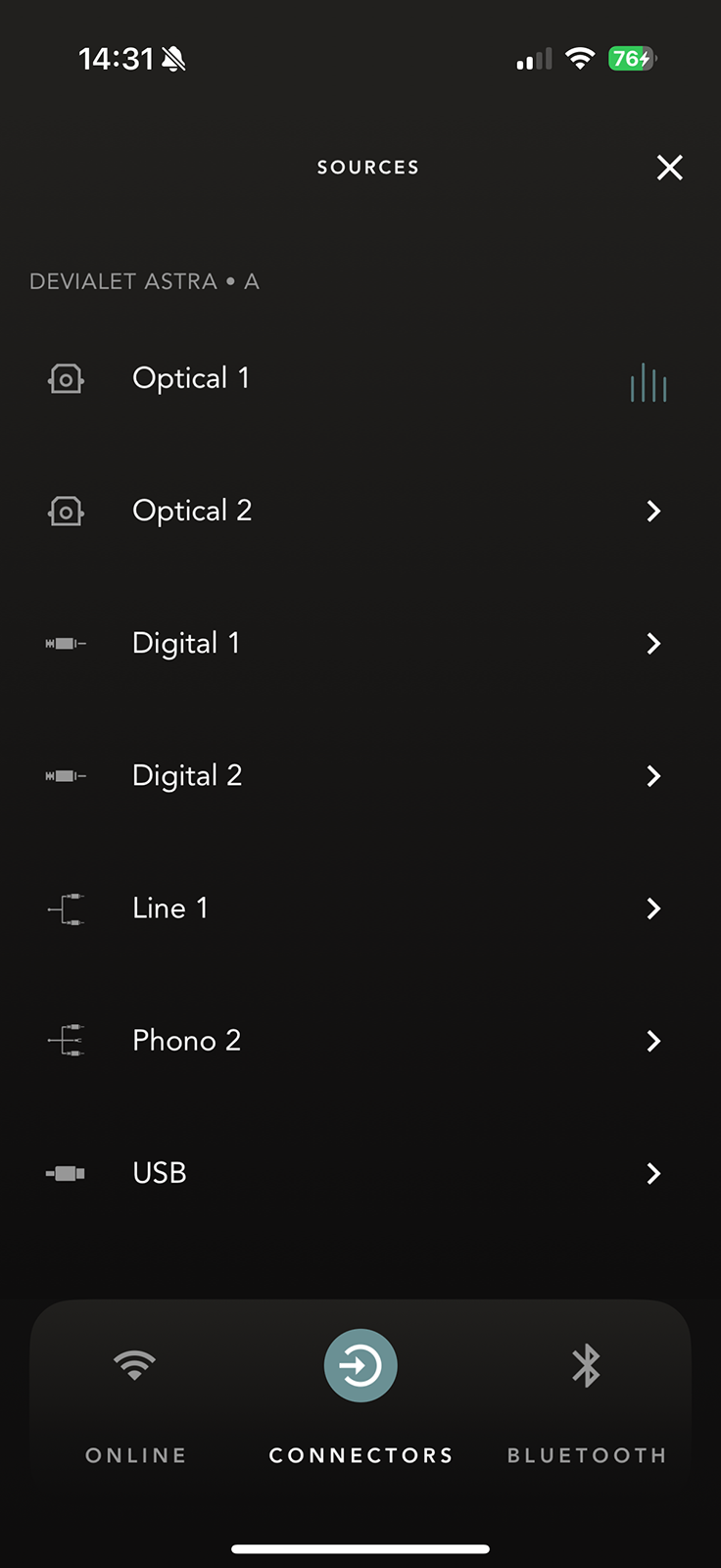Expand Phono 2 with its chevron
The width and height of the screenshot is (721, 1568).
click(653, 1041)
